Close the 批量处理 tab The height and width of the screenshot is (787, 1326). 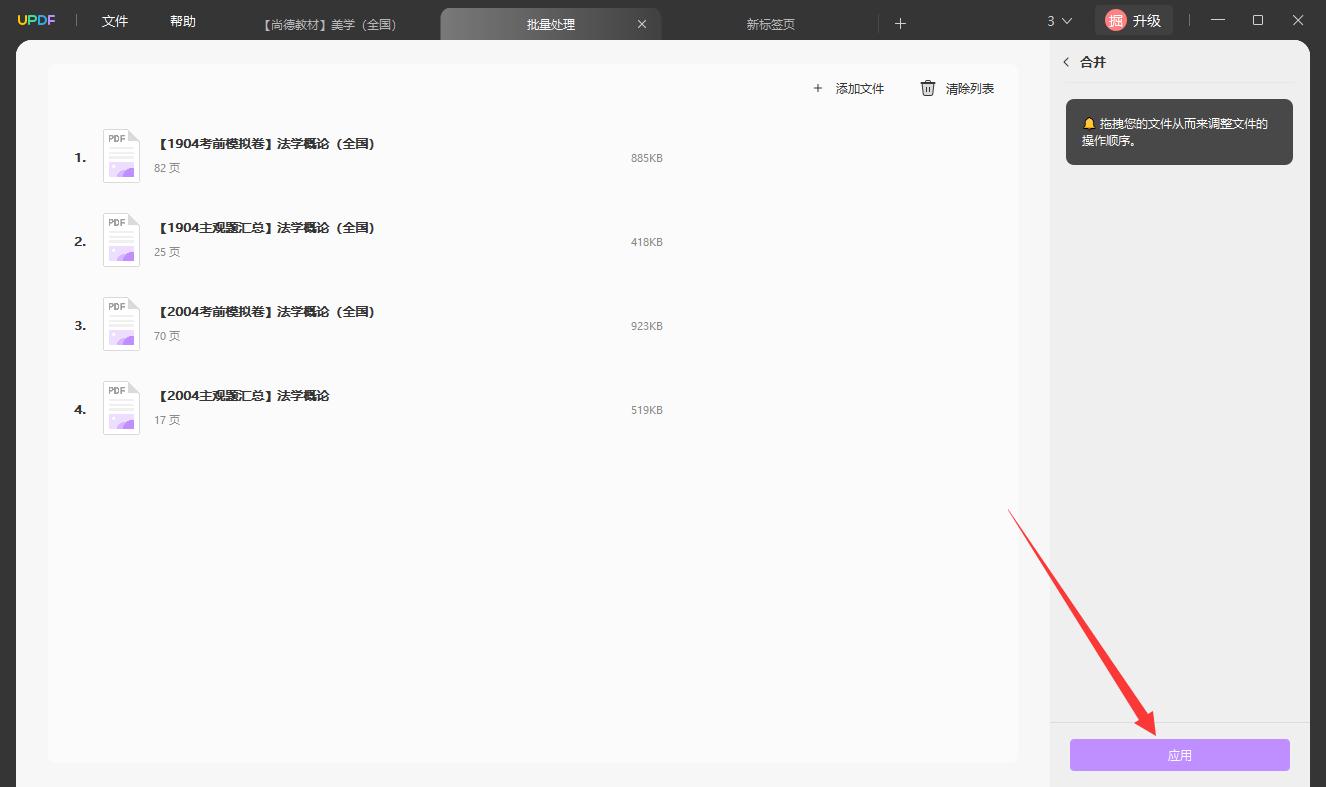(642, 24)
